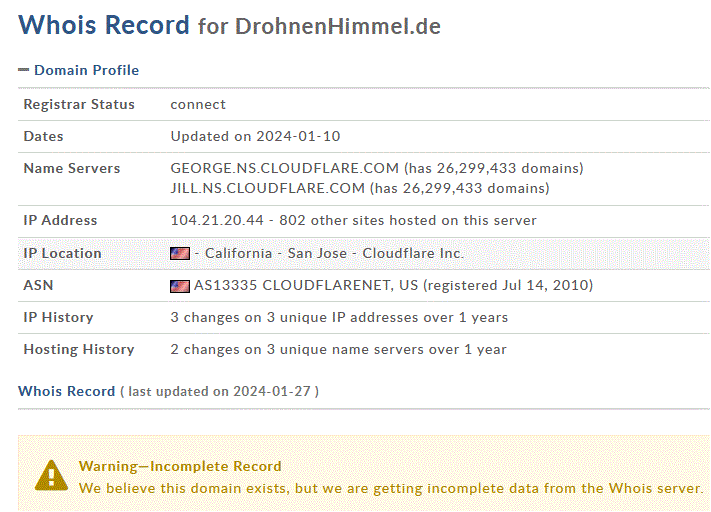
Task: View 802 other sites hosted on server
Action: coord(408,220)
